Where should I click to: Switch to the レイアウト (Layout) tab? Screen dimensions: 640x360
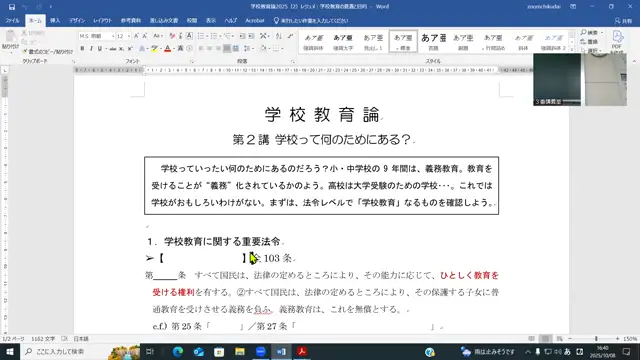pos(102,21)
